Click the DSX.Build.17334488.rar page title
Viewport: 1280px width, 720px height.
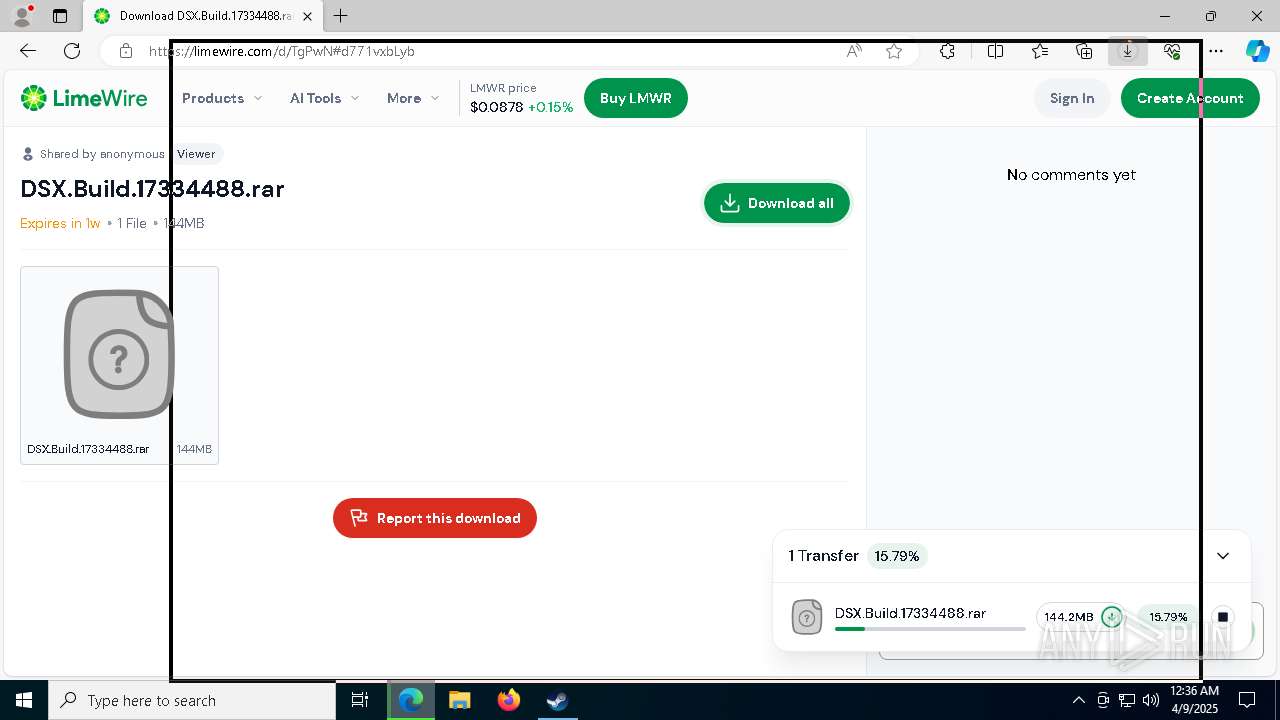coord(152,189)
